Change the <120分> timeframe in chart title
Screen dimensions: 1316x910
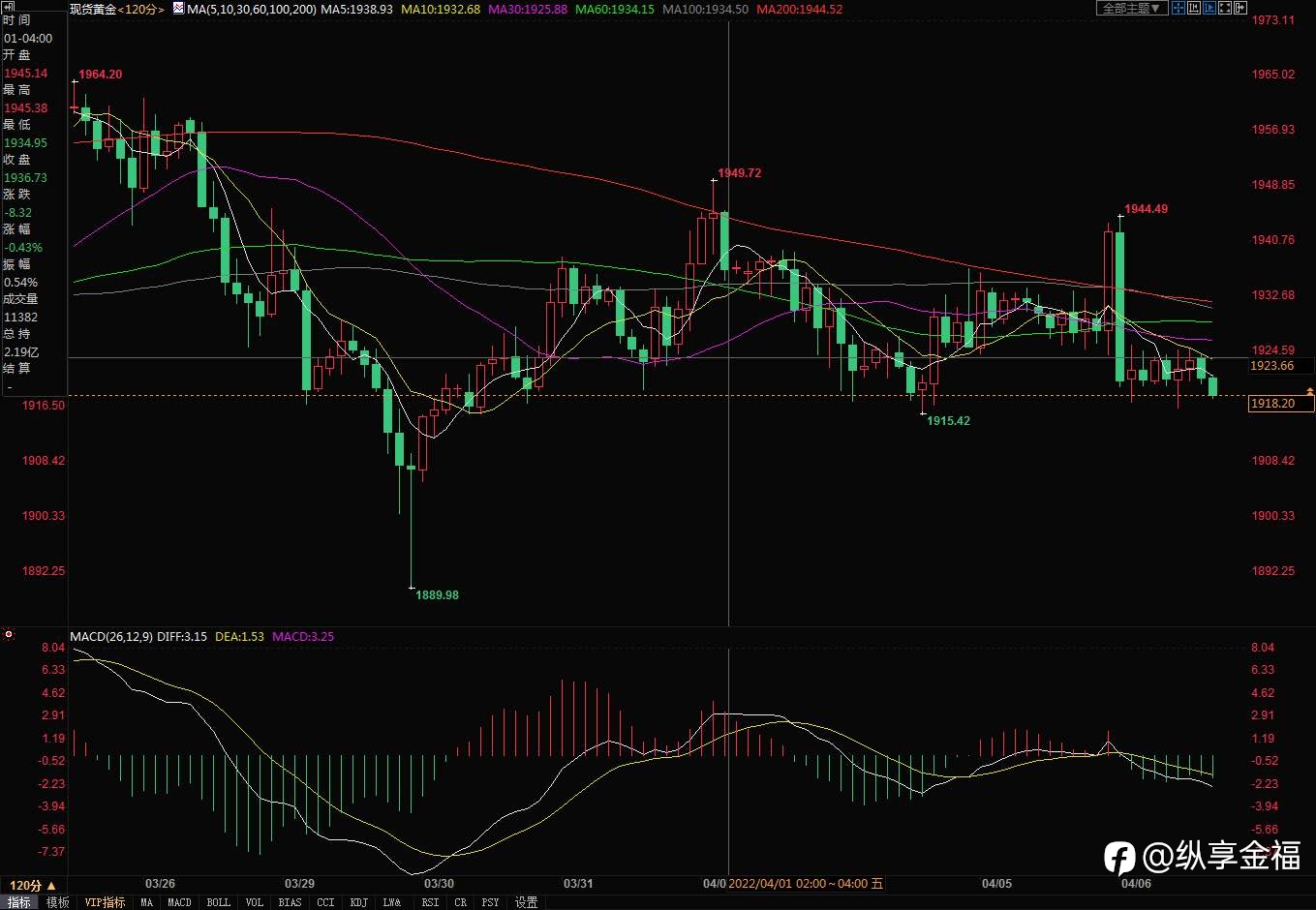point(141,9)
